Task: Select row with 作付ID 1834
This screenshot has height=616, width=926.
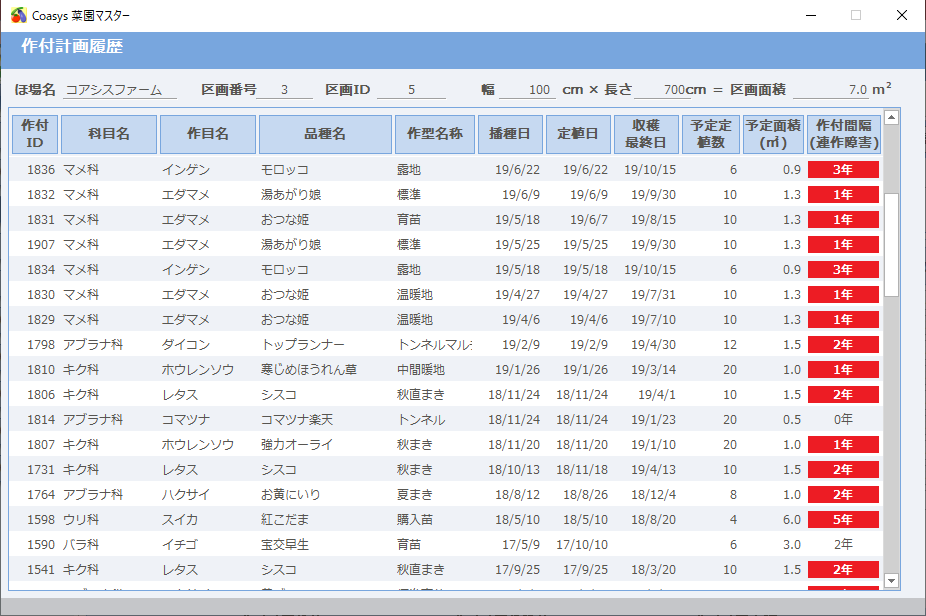Action: [x=445, y=269]
